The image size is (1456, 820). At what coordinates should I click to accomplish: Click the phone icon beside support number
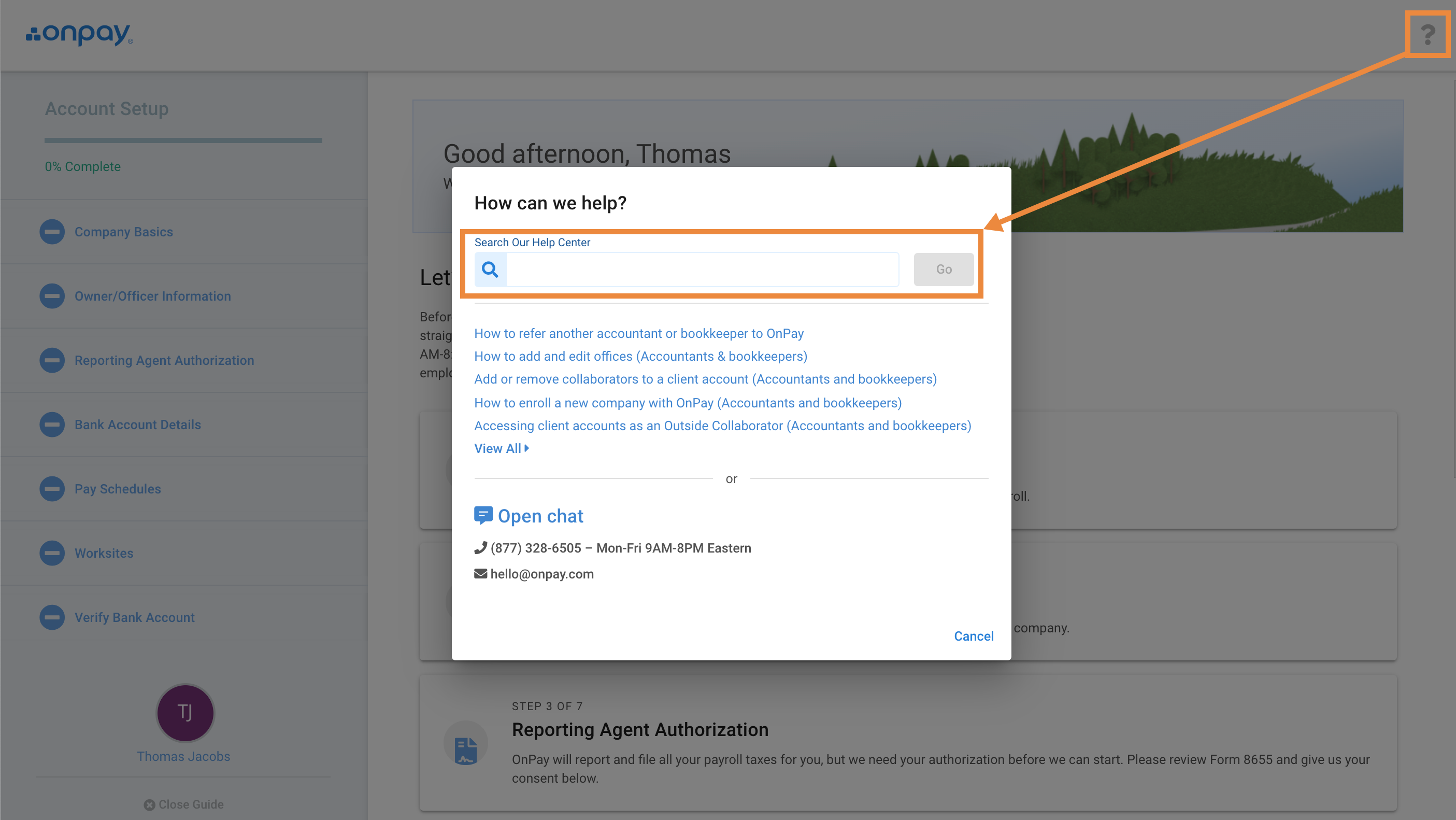click(x=480, y=547)
